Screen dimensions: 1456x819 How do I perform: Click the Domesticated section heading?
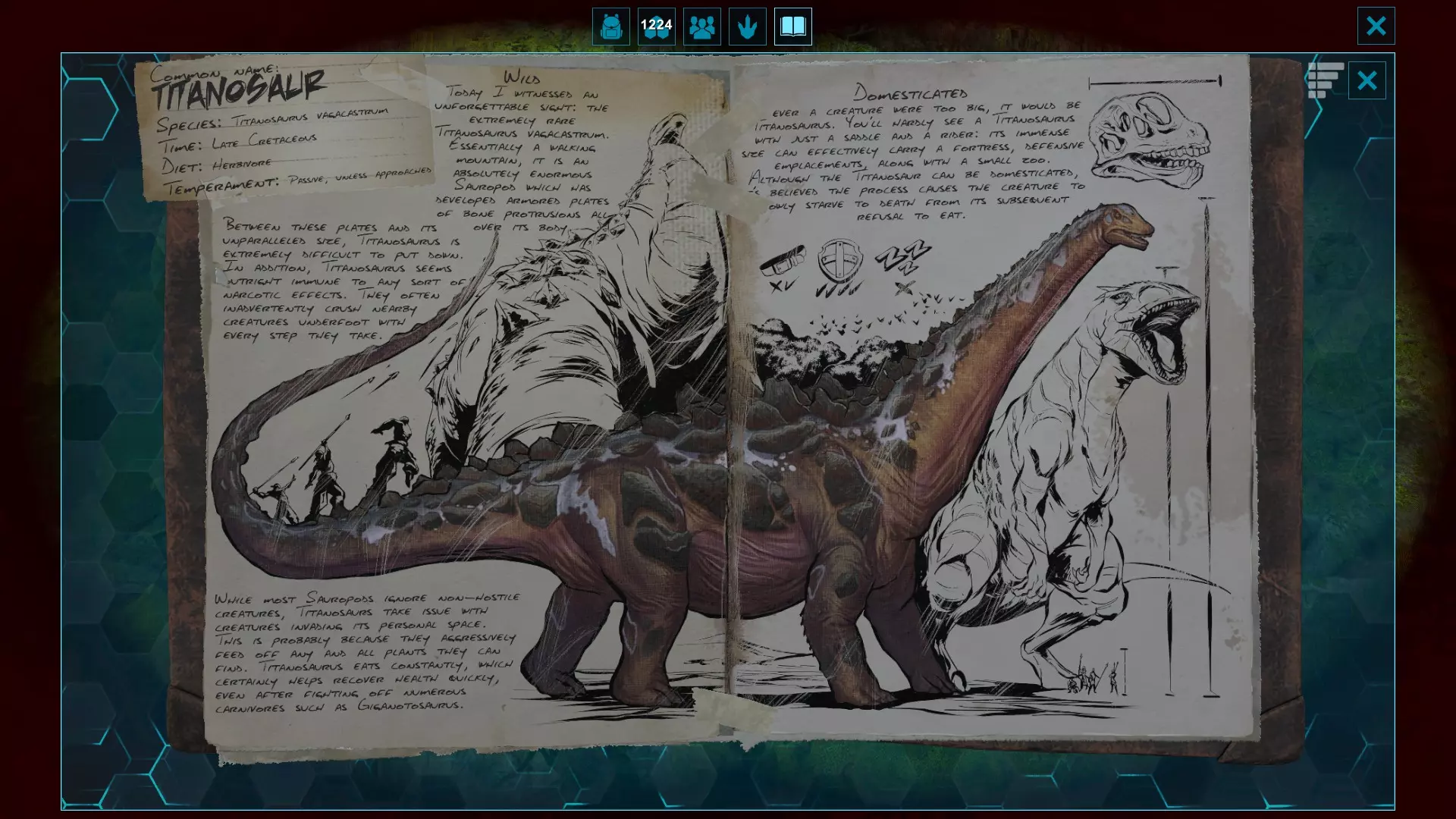[x=910, y=93]
